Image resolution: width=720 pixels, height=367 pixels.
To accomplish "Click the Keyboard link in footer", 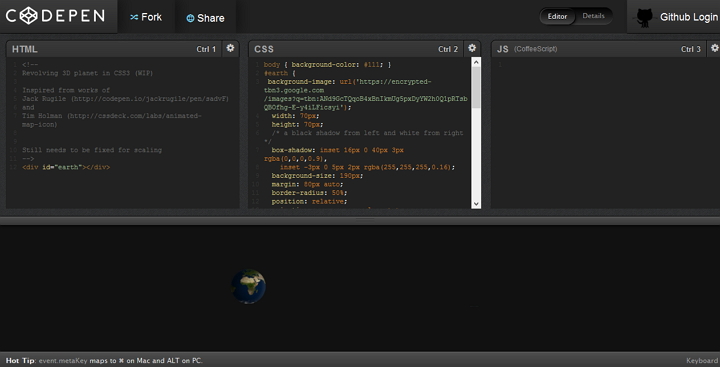I will [703, 361].
